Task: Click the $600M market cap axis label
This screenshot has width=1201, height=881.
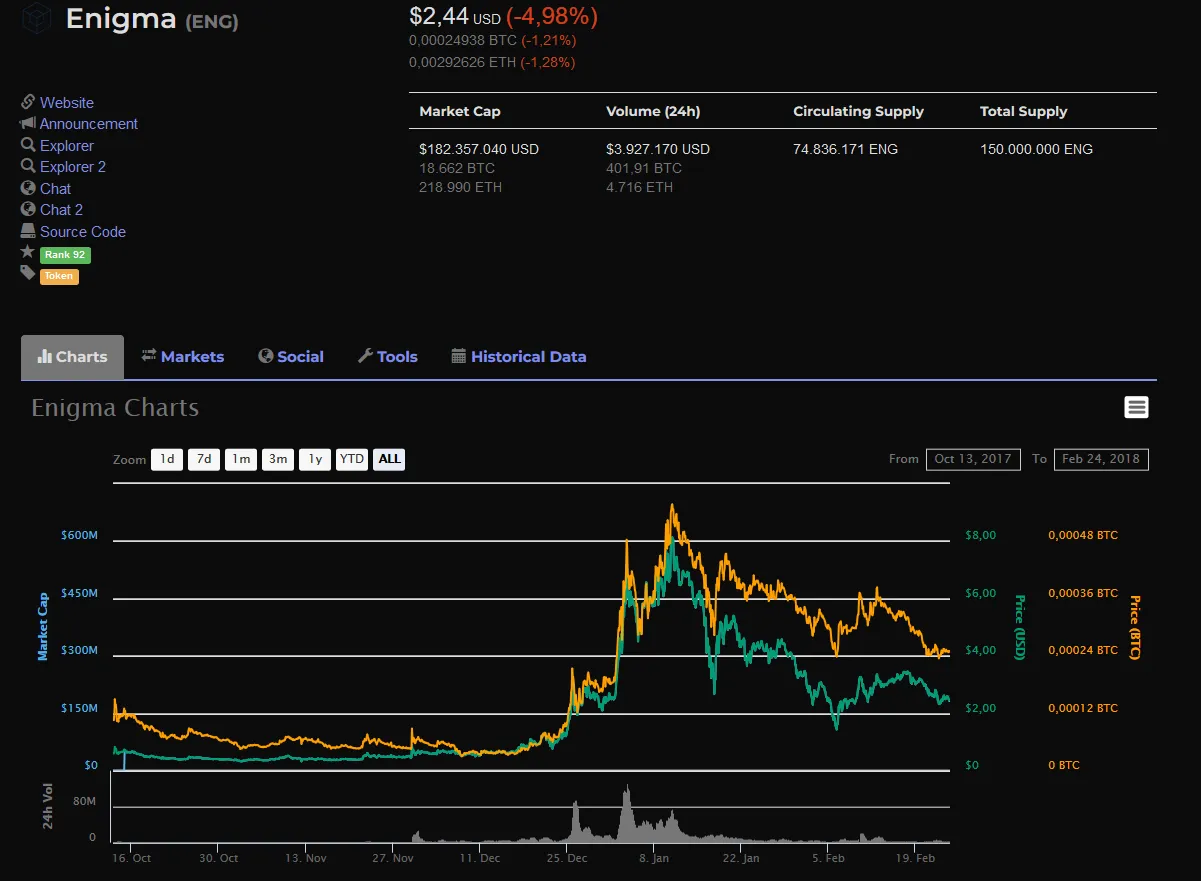Action: point(79,535)
